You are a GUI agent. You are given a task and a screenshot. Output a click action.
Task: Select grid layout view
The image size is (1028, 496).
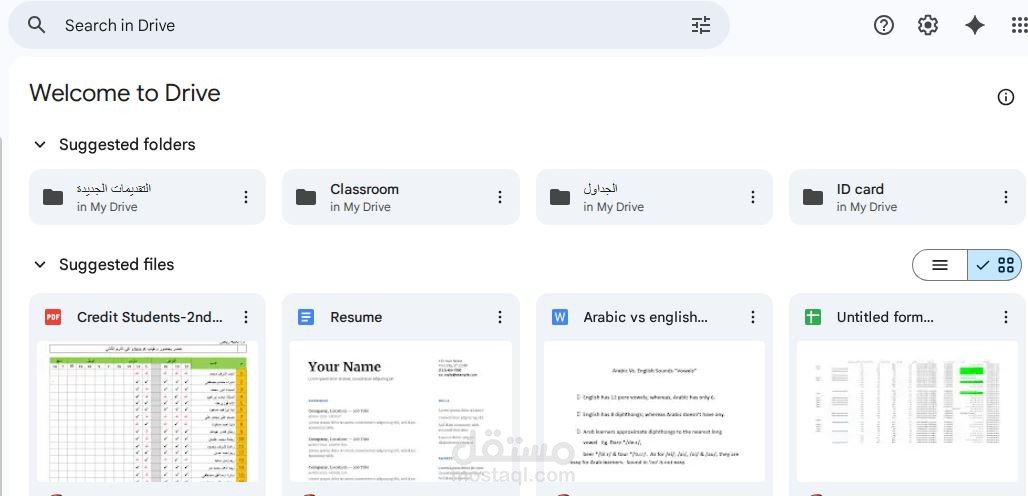click(x=995, y=265)
